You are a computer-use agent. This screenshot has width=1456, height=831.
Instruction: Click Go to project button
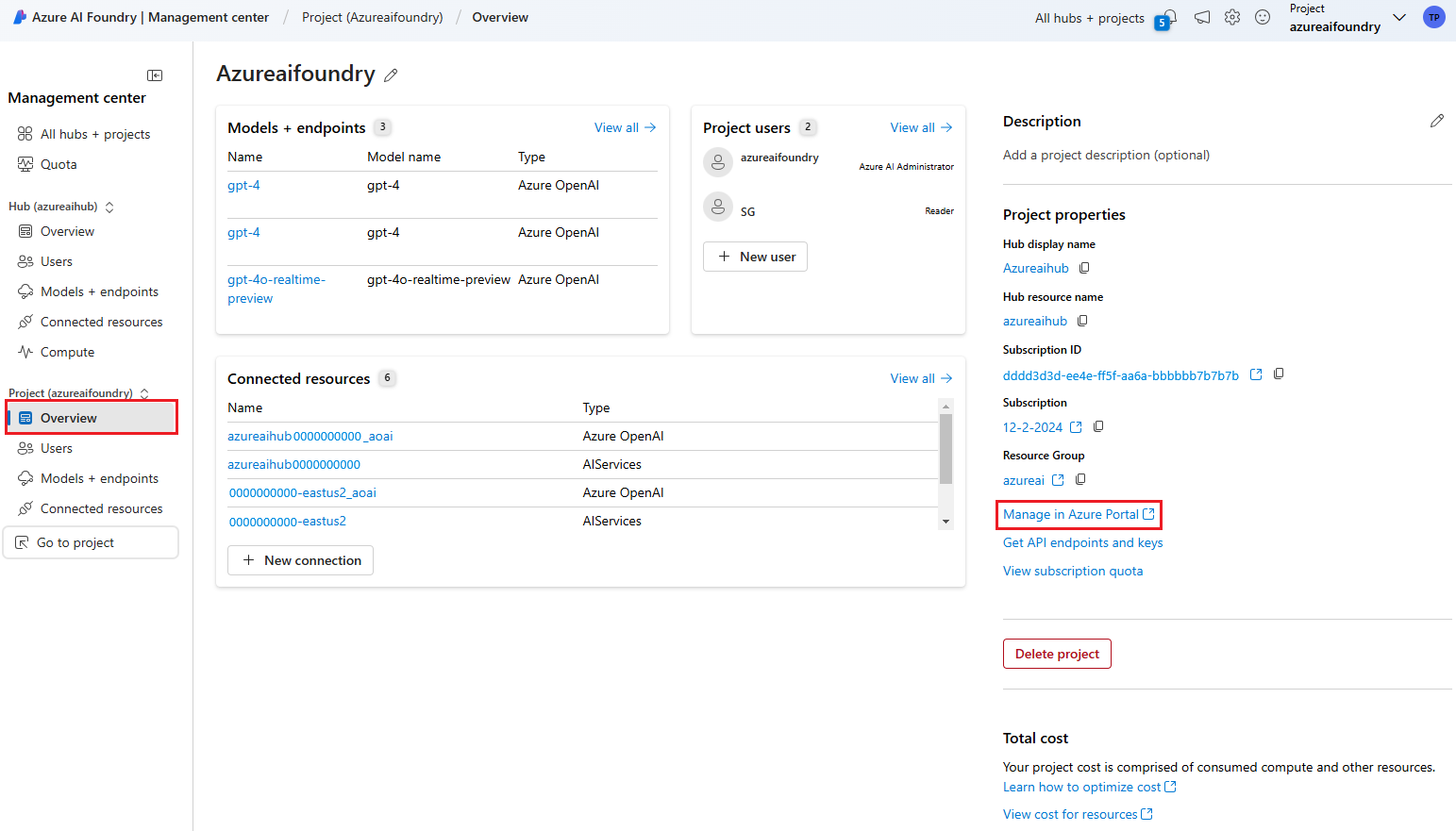[92, 542]
